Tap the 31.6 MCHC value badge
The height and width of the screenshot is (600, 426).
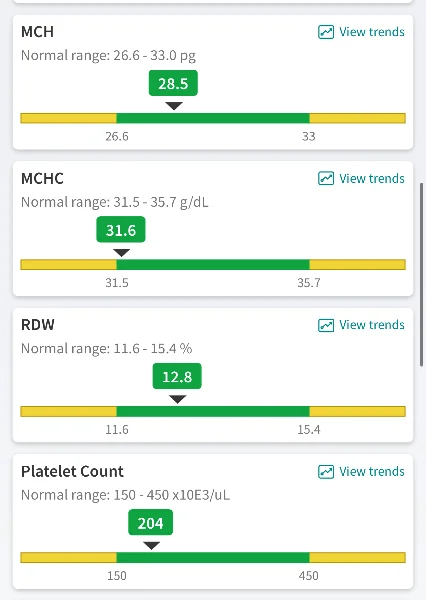pyautogui.click(x=121, y=230)
